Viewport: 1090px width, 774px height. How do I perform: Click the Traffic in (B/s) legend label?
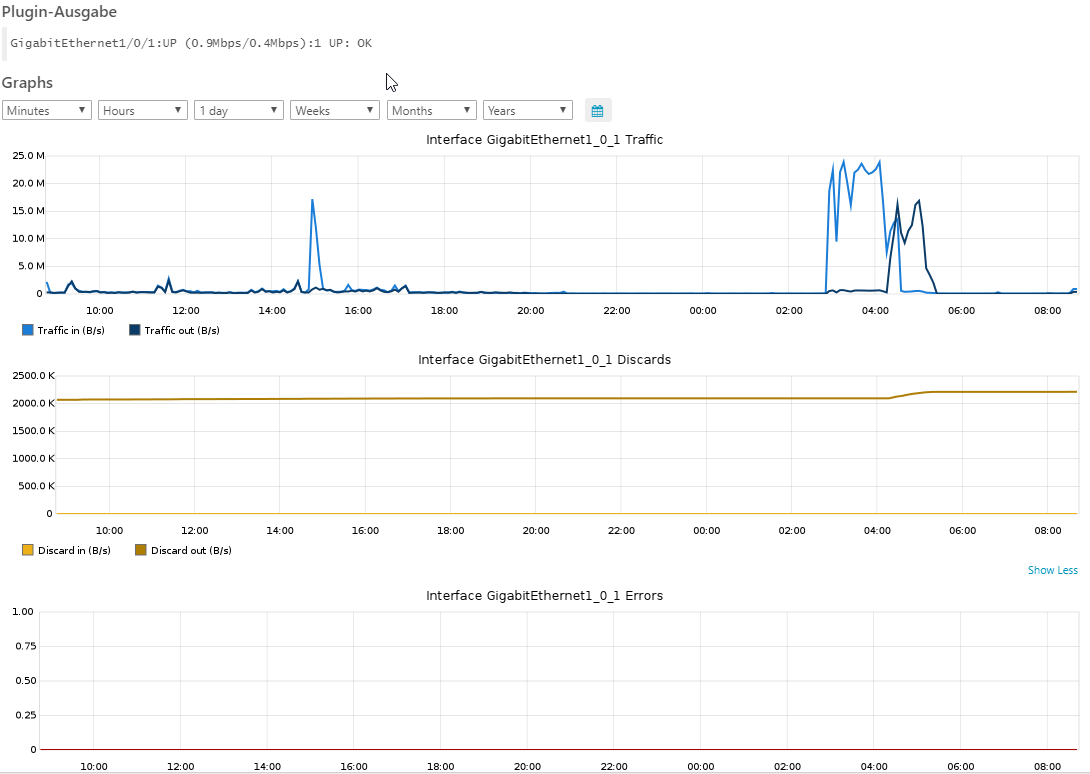click(x=71, y=330)
